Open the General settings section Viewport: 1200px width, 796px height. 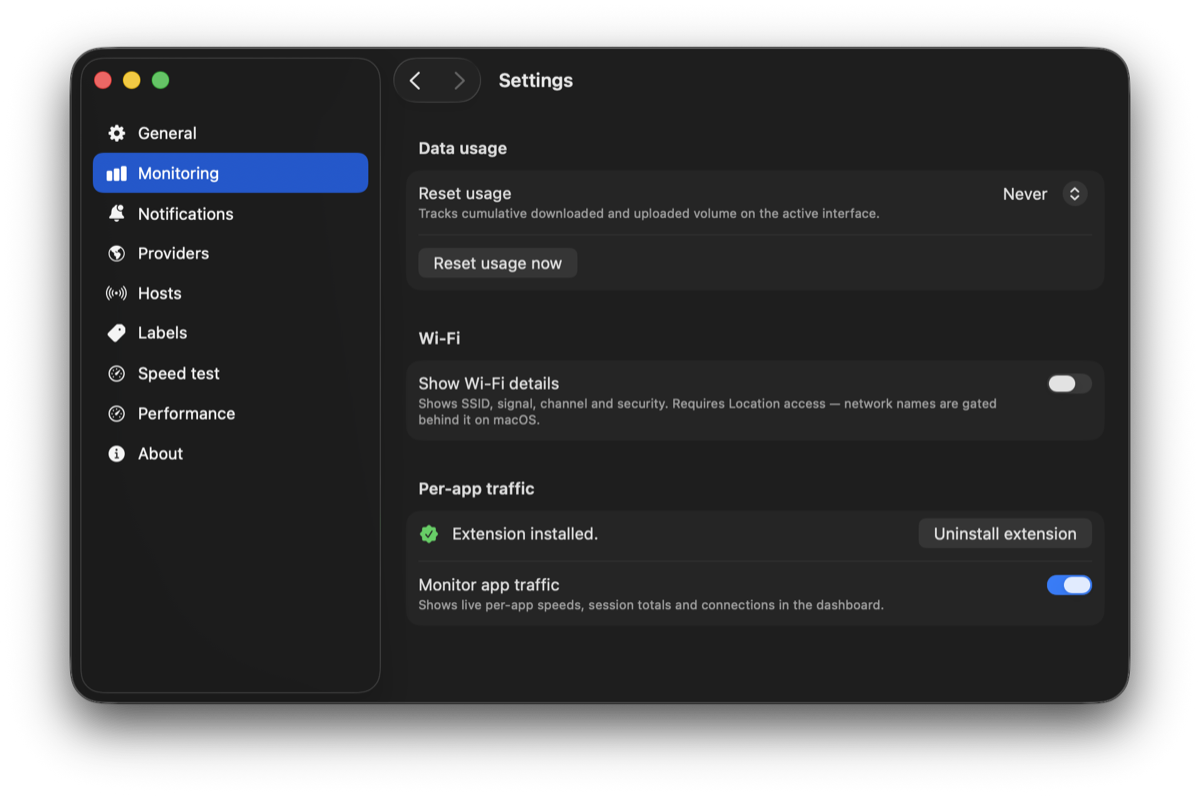tap(230, 133)
